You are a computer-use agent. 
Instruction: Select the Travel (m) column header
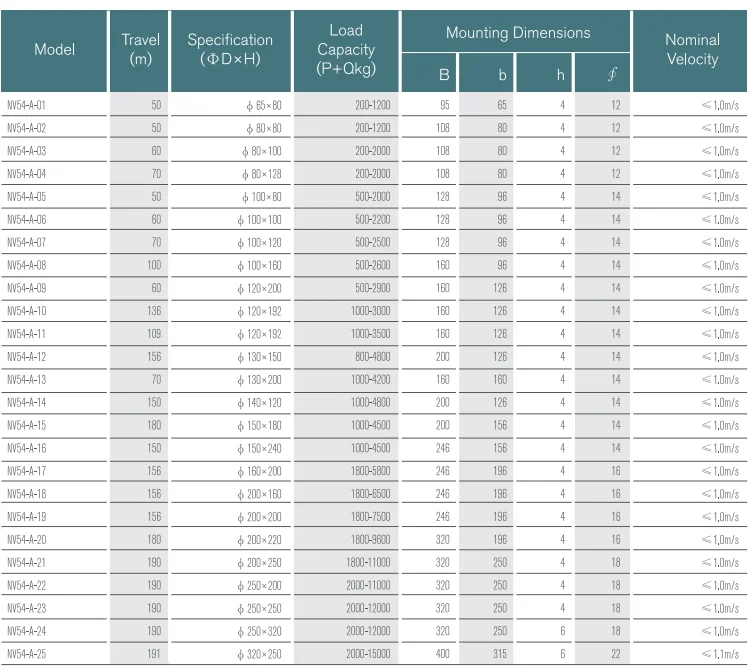pyautogui.click(x=140, y=50)
